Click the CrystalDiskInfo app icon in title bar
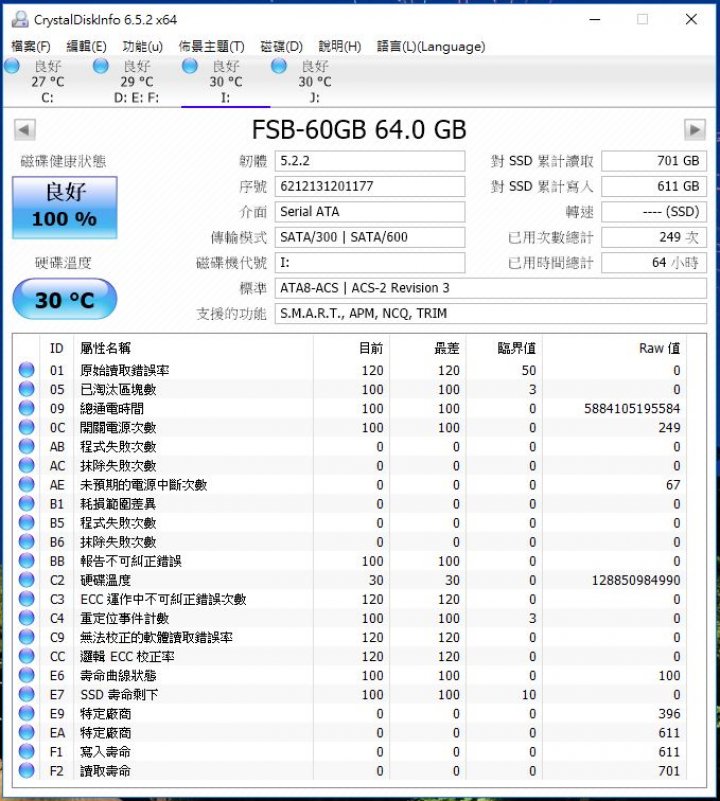 [19, 19]
